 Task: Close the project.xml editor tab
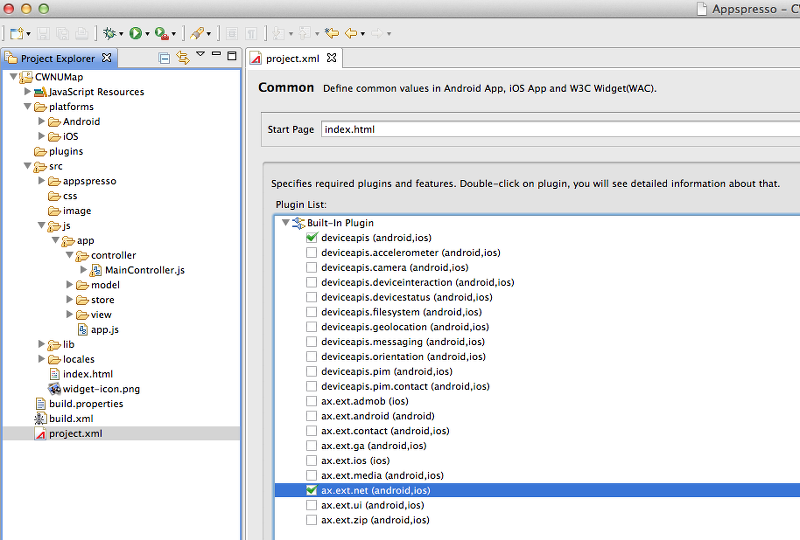coord(331,58)
